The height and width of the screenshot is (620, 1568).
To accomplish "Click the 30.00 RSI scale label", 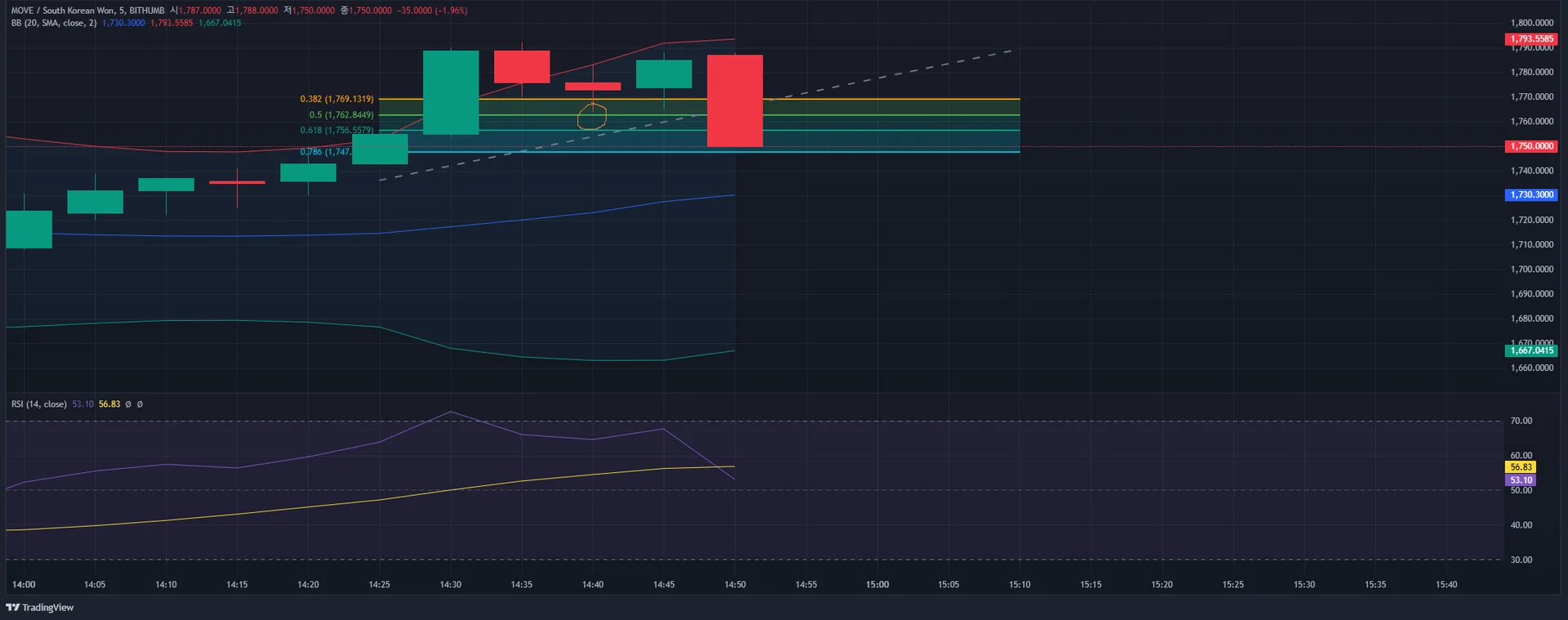I will pos(1521,560).
